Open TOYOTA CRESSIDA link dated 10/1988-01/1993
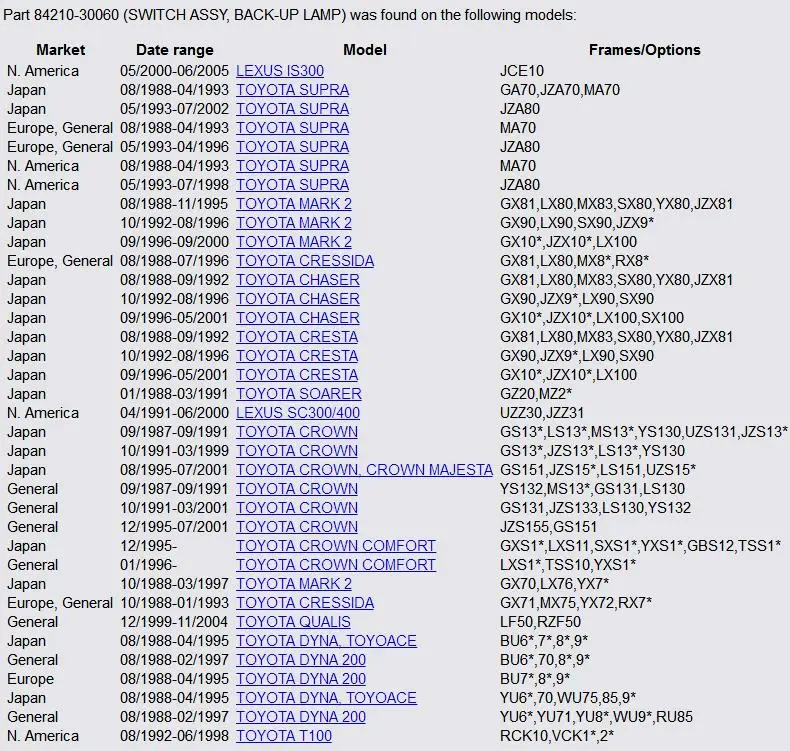790x751 pixels. (x=305, y=603)
